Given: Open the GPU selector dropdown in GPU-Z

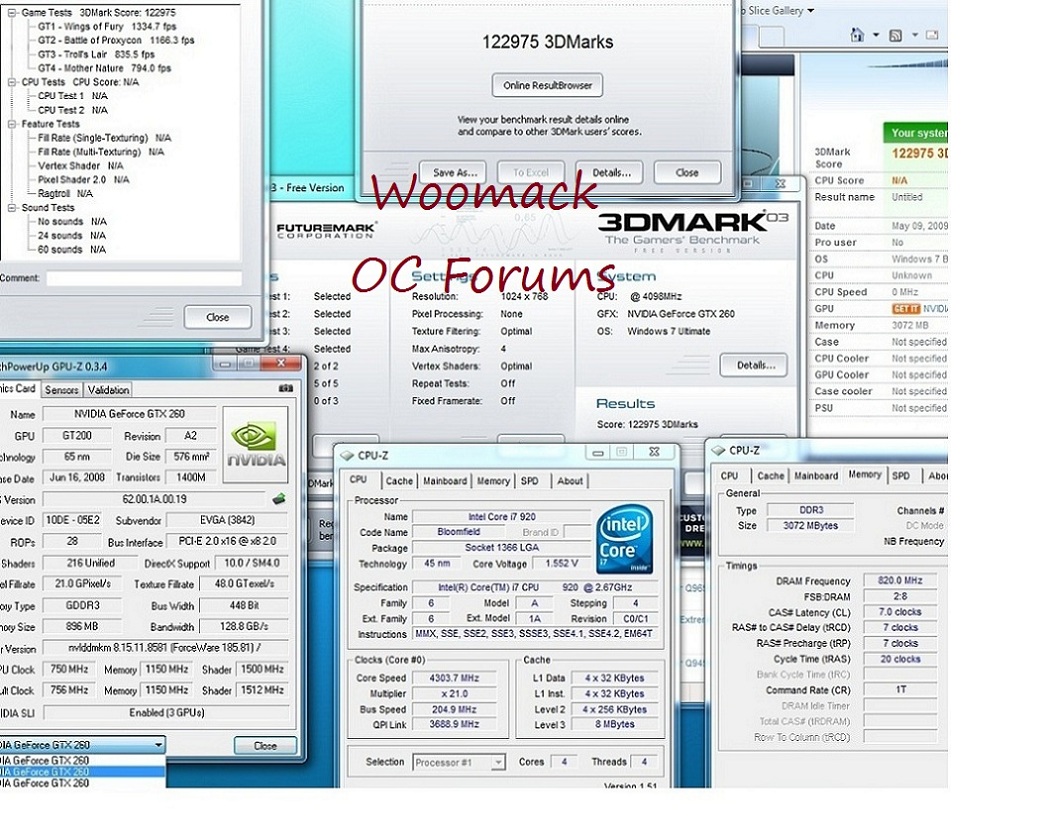Looking at the screenshot, I should [x=158, y=744].
